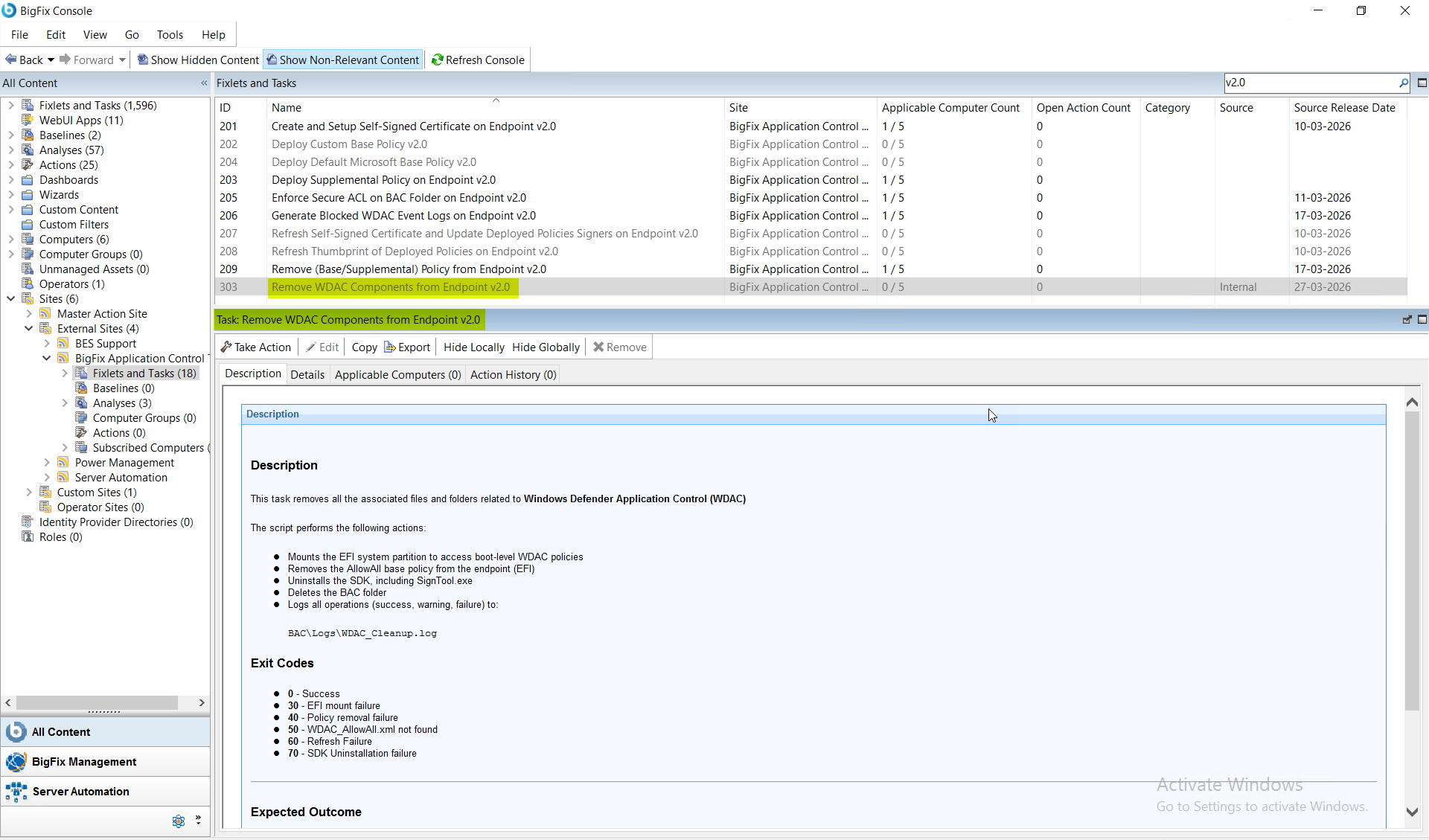
Task: Collapse the External Sites node
Action: click(28, 328)
